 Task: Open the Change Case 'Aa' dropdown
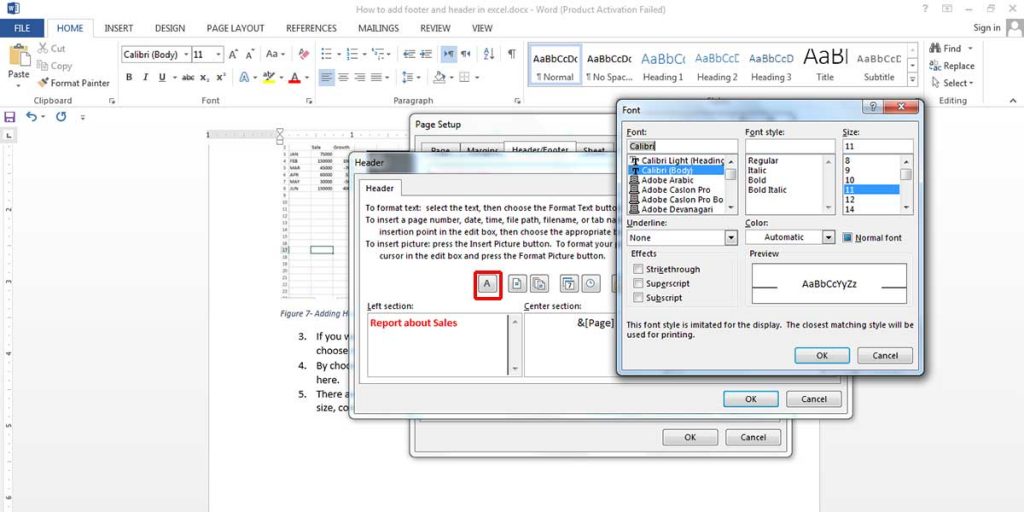[274, 55]
